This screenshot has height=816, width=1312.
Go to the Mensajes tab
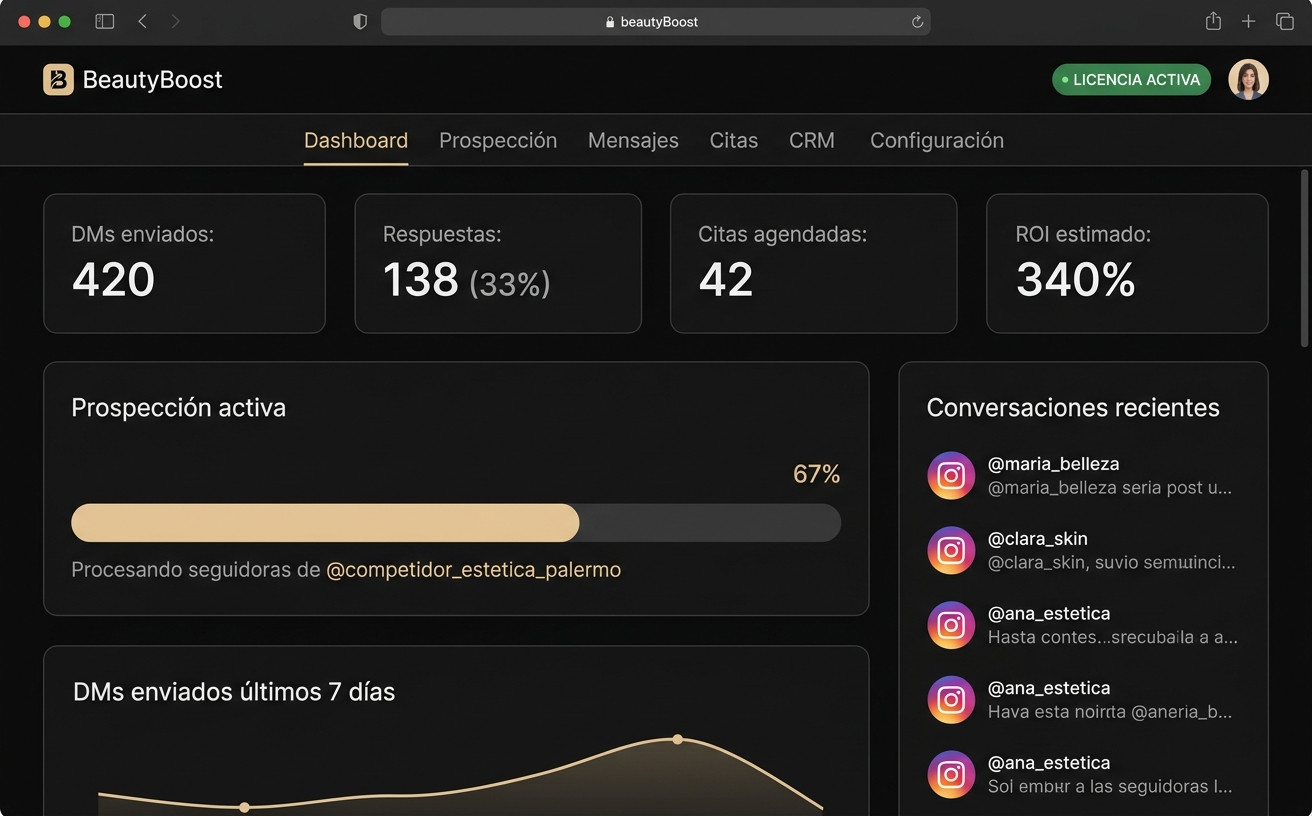[x=633, y=141]
